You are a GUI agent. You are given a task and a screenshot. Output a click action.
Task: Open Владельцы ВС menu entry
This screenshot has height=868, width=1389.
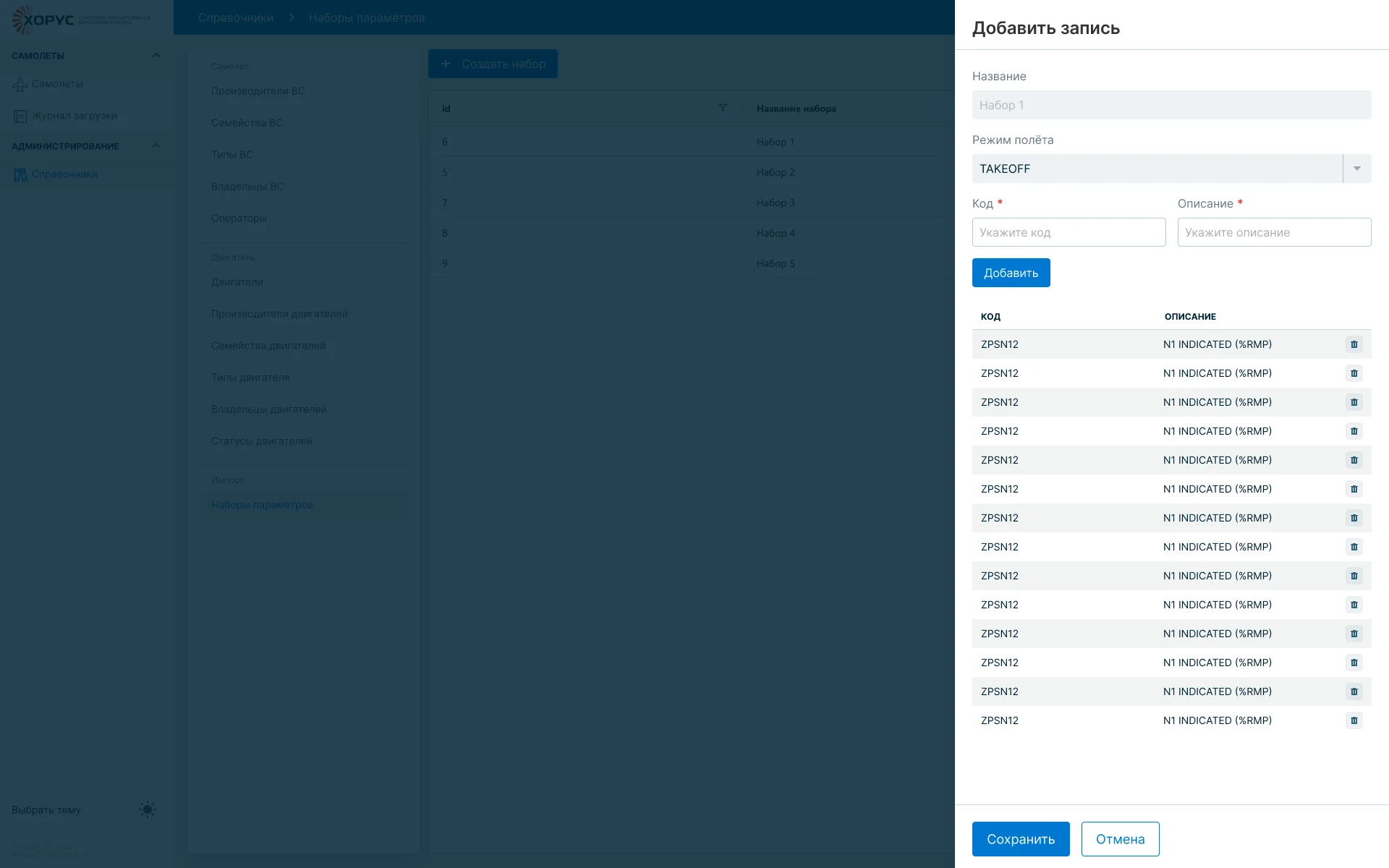tap(247, 187)
